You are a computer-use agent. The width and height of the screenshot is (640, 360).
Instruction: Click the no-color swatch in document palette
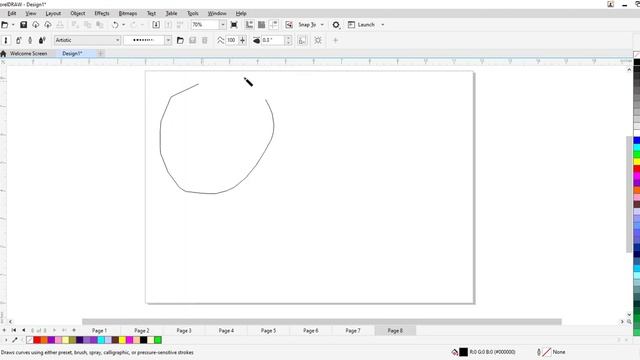pos(29,340)
